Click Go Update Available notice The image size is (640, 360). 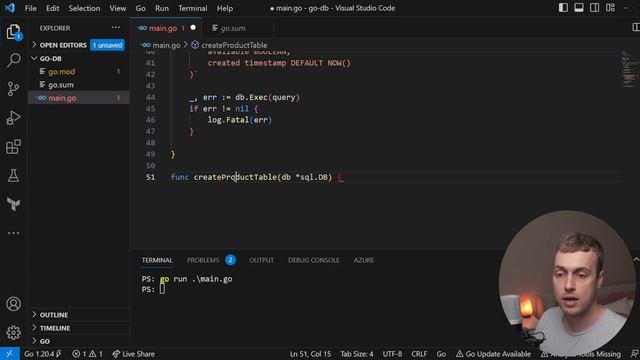[493, 354]
